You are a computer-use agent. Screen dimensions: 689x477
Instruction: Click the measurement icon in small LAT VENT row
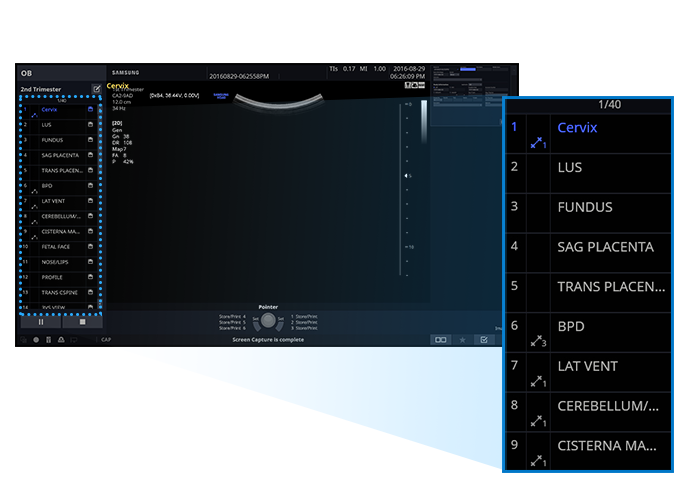click(x=34, y=206)
